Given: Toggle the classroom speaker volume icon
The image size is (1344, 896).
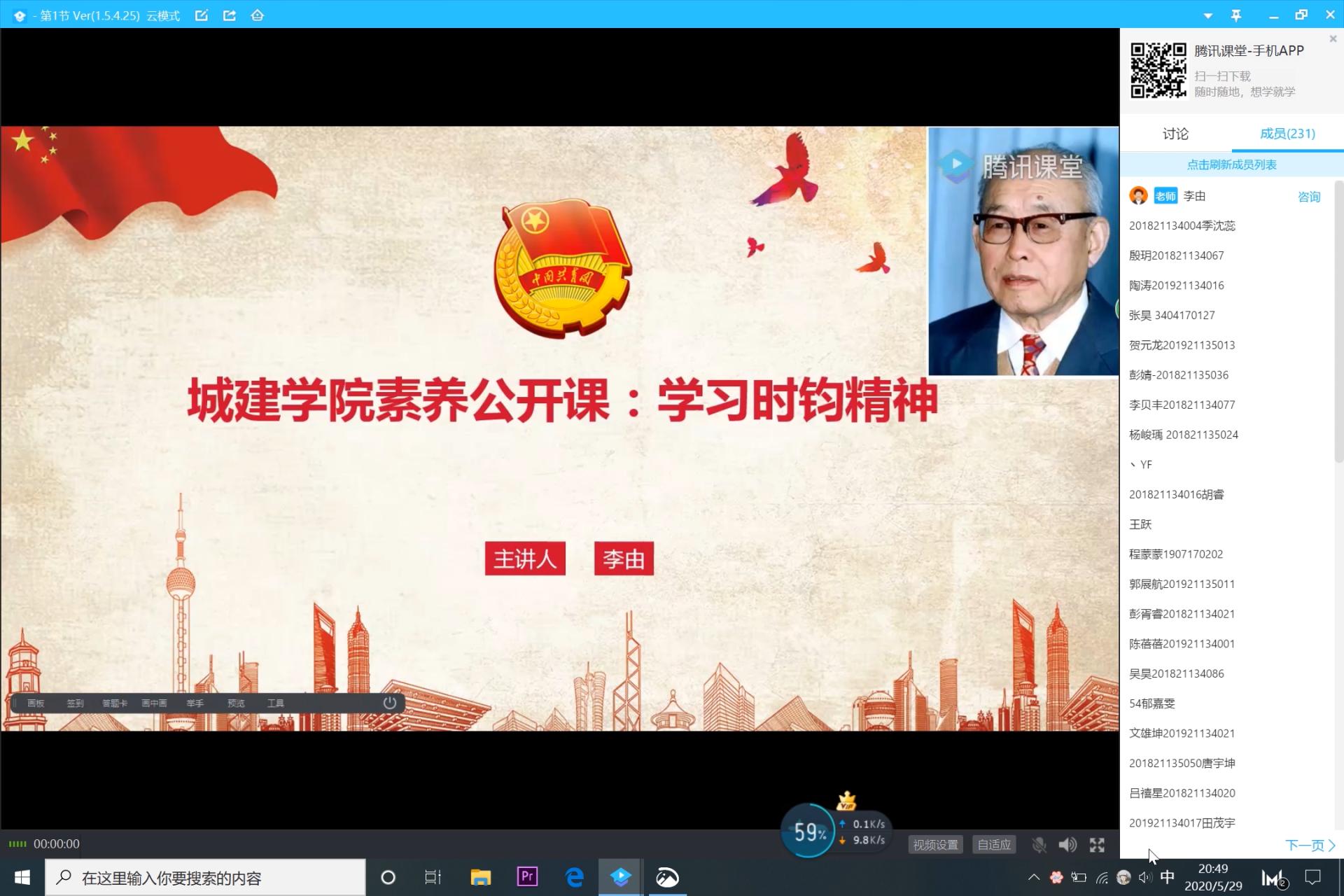Looking at the screenshot, I should pos(1067,845).
